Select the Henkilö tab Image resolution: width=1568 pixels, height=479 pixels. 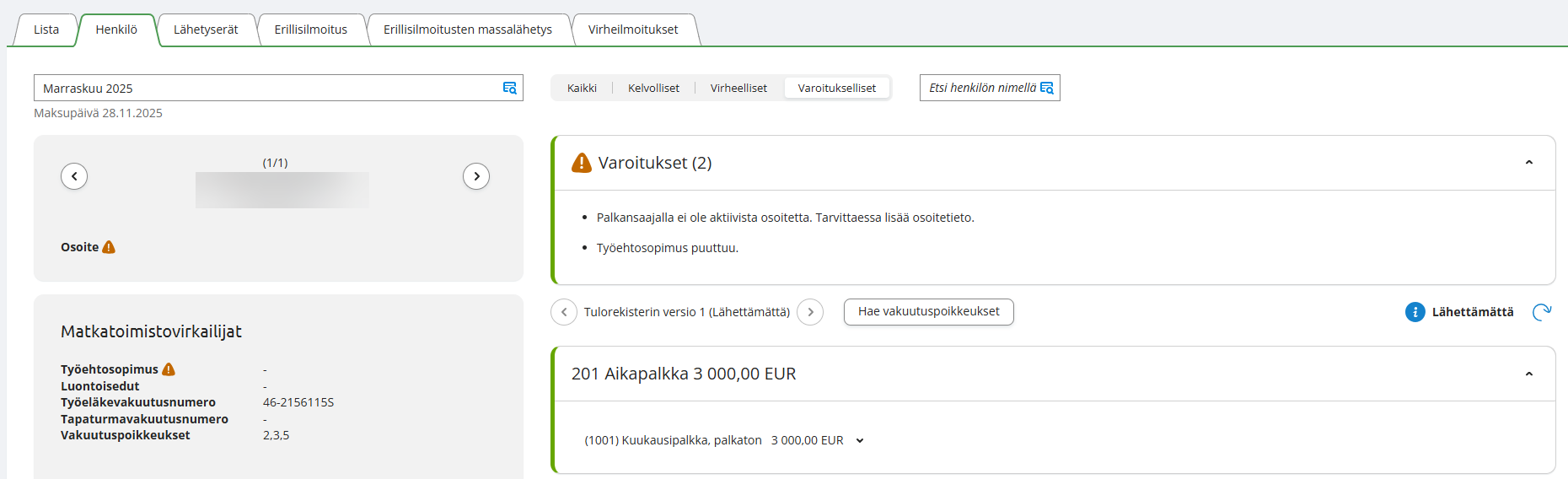coord(116,30)
